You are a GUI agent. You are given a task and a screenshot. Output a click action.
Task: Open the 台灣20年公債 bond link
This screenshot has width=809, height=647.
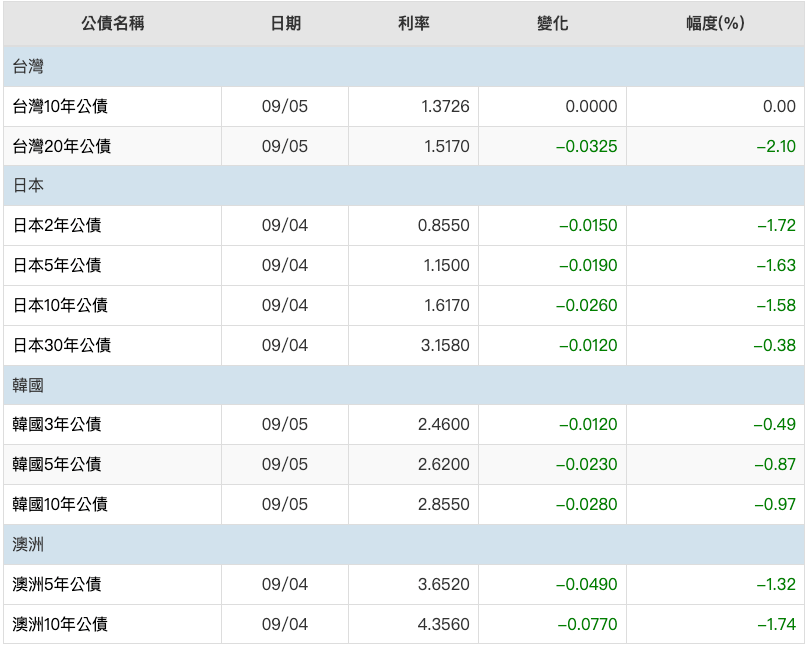(62, 146)
